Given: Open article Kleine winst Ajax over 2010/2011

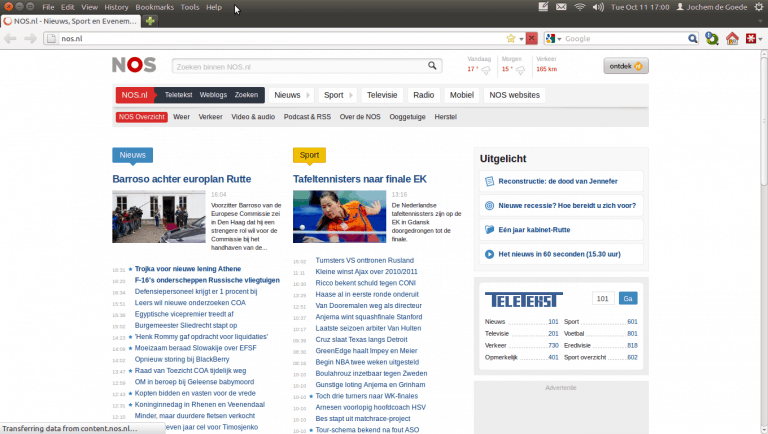Looking at the screenshot, I should click(366, 272).
